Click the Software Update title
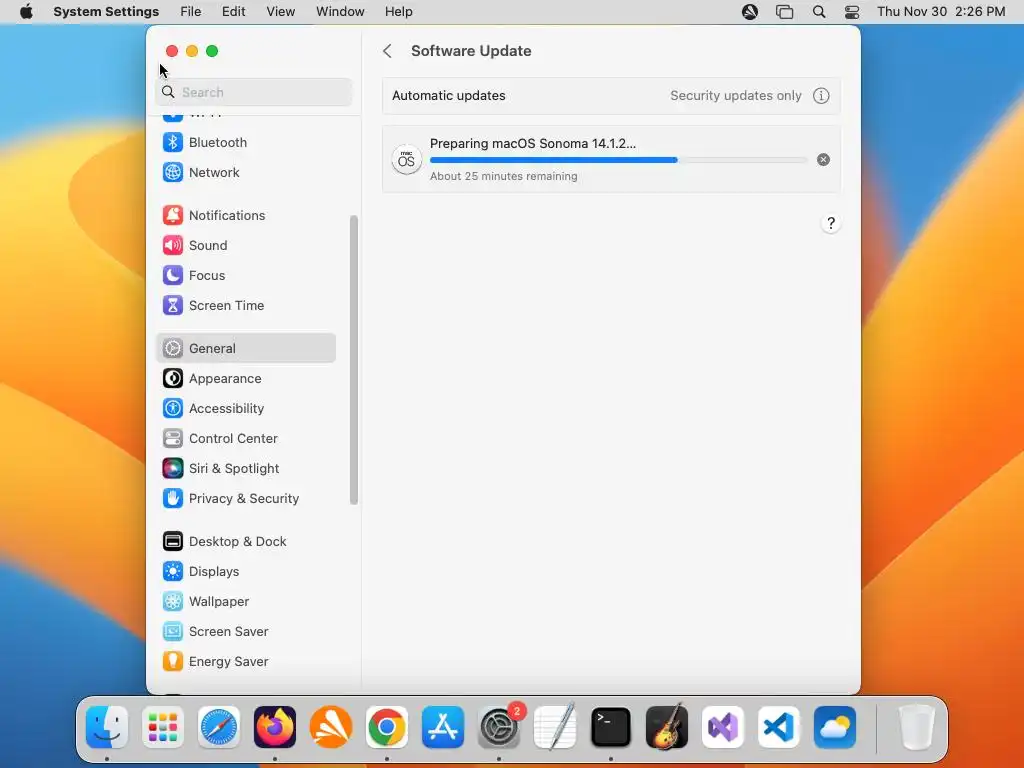Image resolution: width=1024 pixels, height=768 pixels. (x=471, y=51)
